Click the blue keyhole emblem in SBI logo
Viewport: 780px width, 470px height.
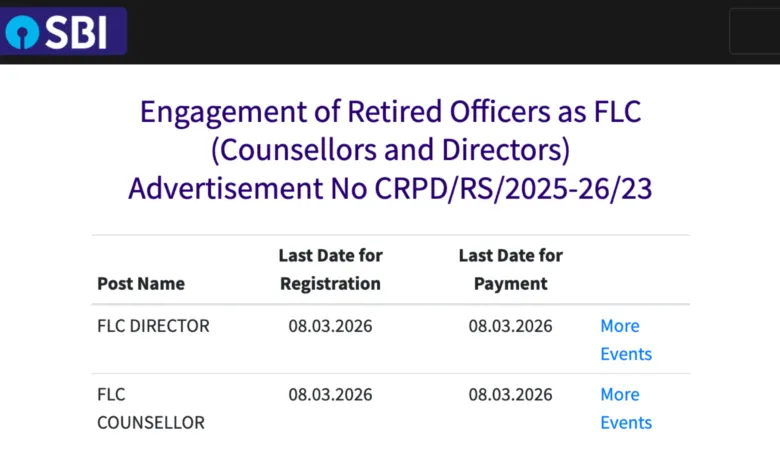coord(21,32)
